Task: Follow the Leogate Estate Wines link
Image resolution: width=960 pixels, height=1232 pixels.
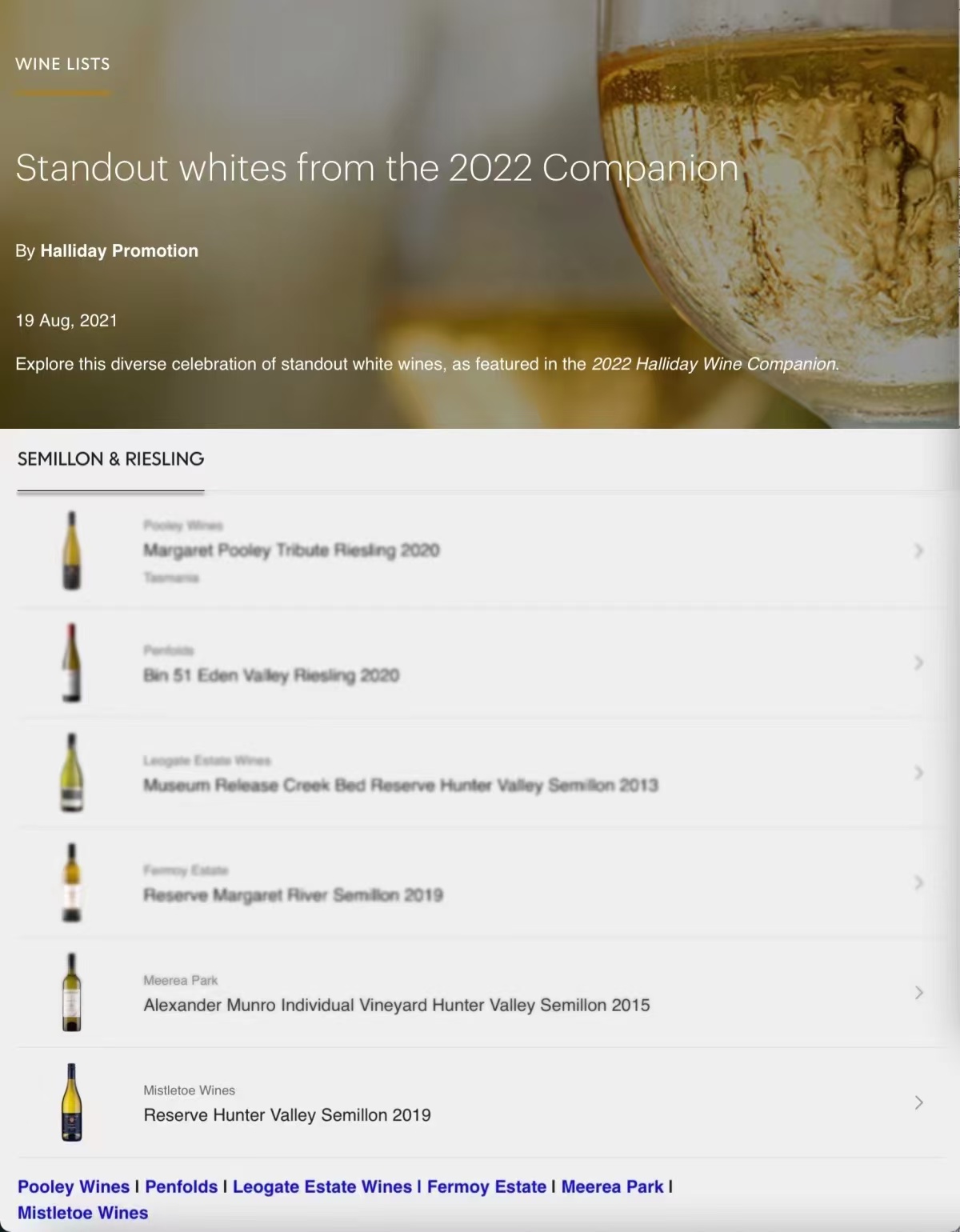Action: [x=322, y=1186]
